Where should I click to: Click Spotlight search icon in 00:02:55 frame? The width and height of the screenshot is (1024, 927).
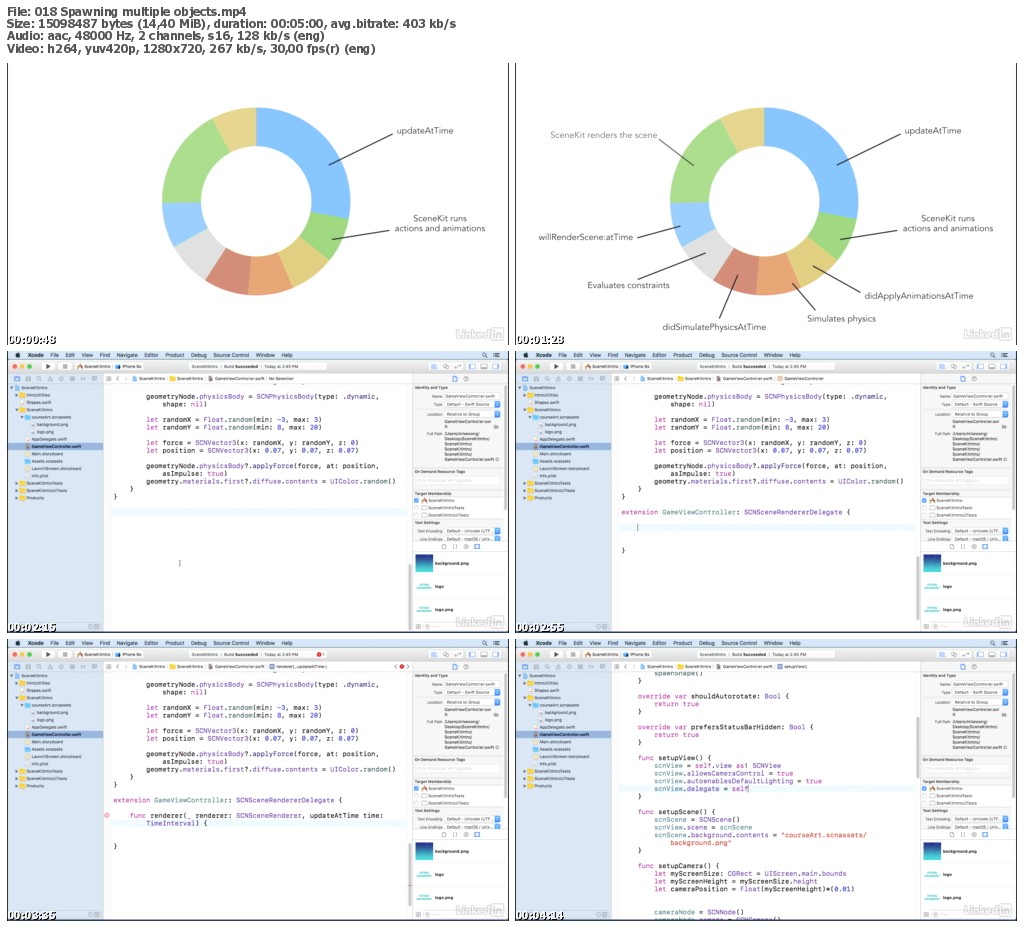[x=993, y=355]
